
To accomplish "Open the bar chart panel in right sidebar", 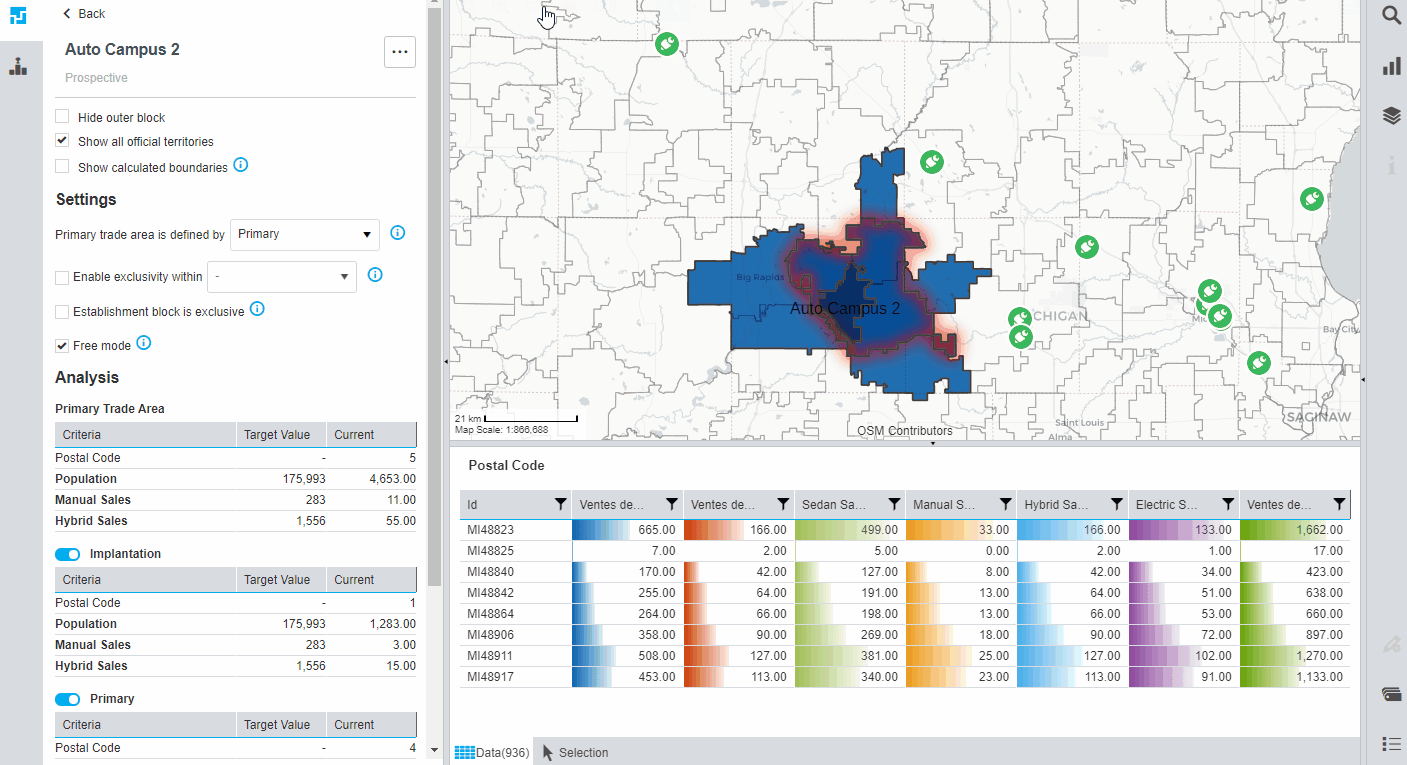I will pyautogui.click(x=1391, y=65).
